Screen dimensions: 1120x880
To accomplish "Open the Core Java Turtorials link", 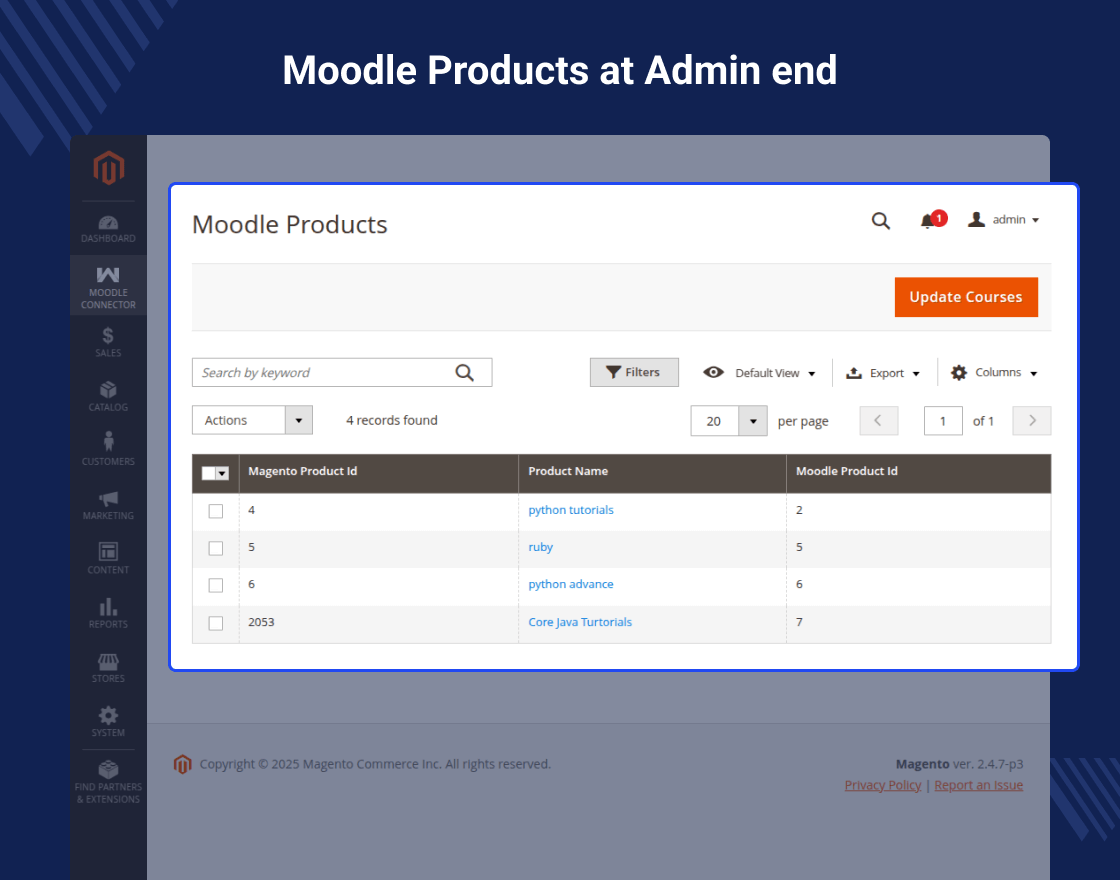I will pos(580,622).
